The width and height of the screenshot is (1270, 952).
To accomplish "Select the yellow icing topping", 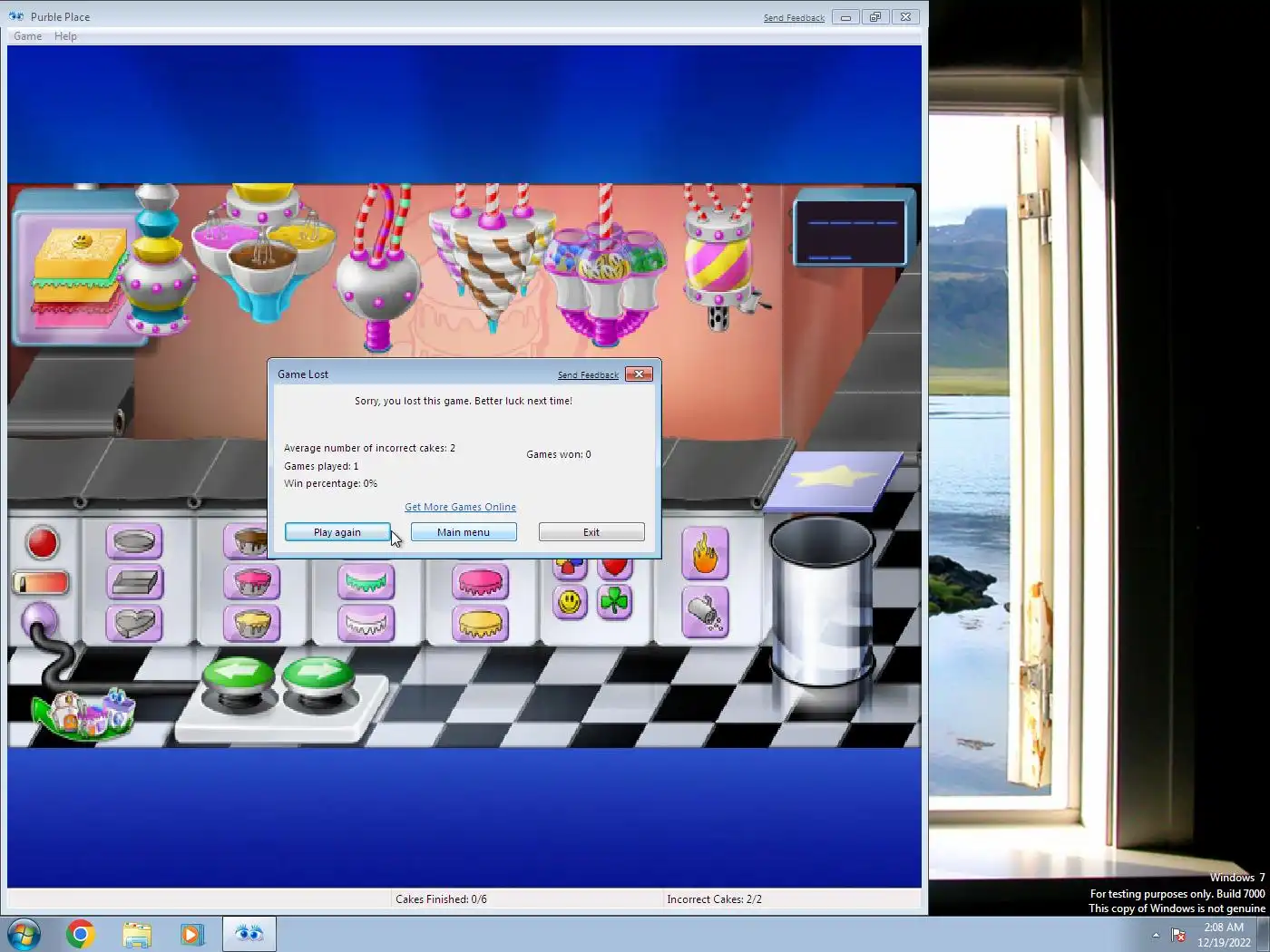I will click(x=481, y=624).
